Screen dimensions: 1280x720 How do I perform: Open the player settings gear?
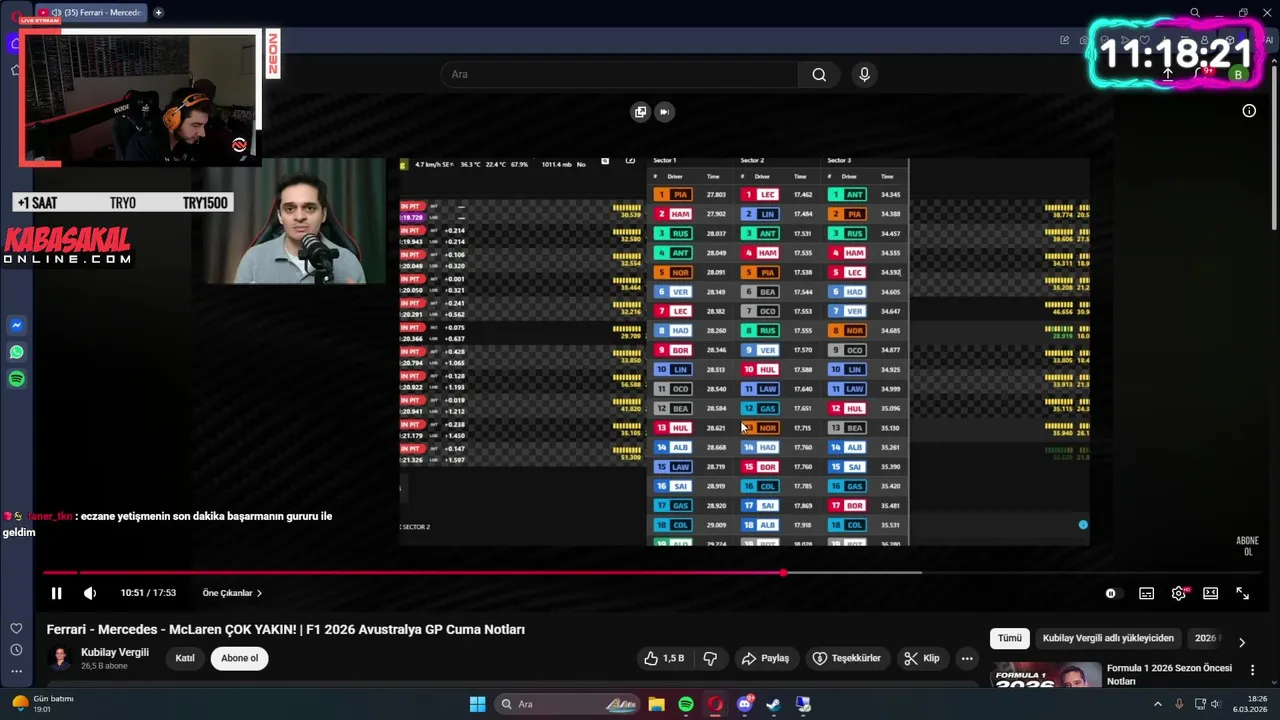pos(1179,593)
